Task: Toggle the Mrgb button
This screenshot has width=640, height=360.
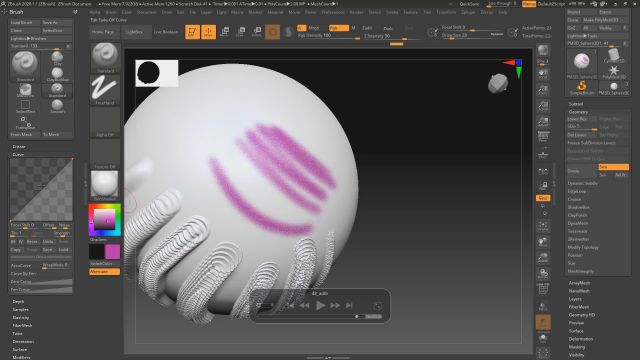Action: point(313,28)
